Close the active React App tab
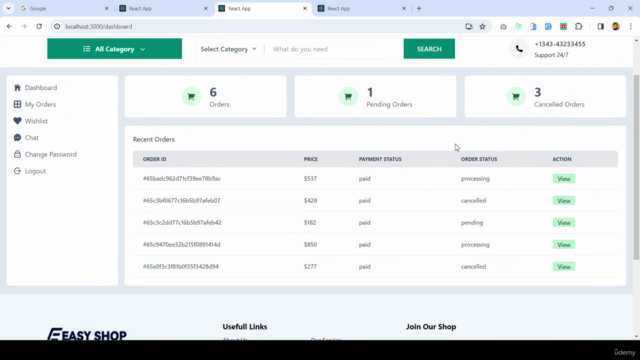 point(304,9)
